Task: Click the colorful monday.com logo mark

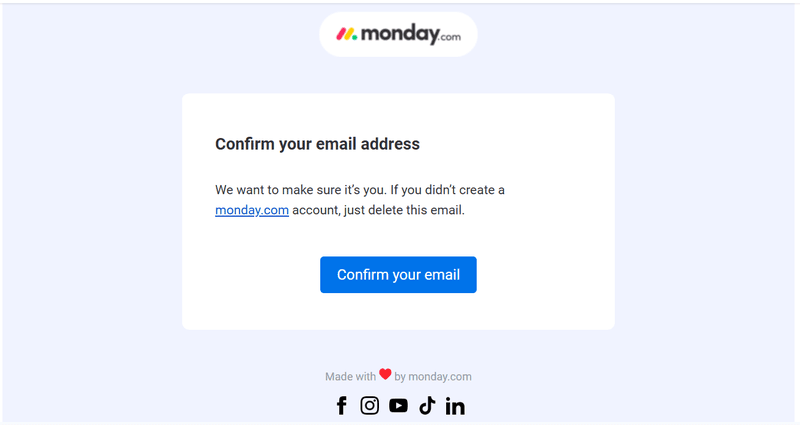Action: pos(346,34)
